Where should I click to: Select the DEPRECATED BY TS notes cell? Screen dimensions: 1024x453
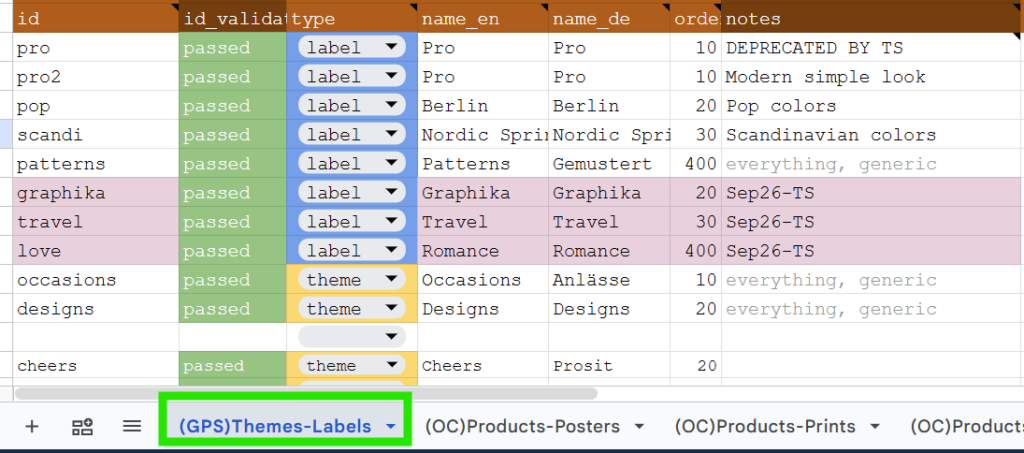click(x=872, y=48)
